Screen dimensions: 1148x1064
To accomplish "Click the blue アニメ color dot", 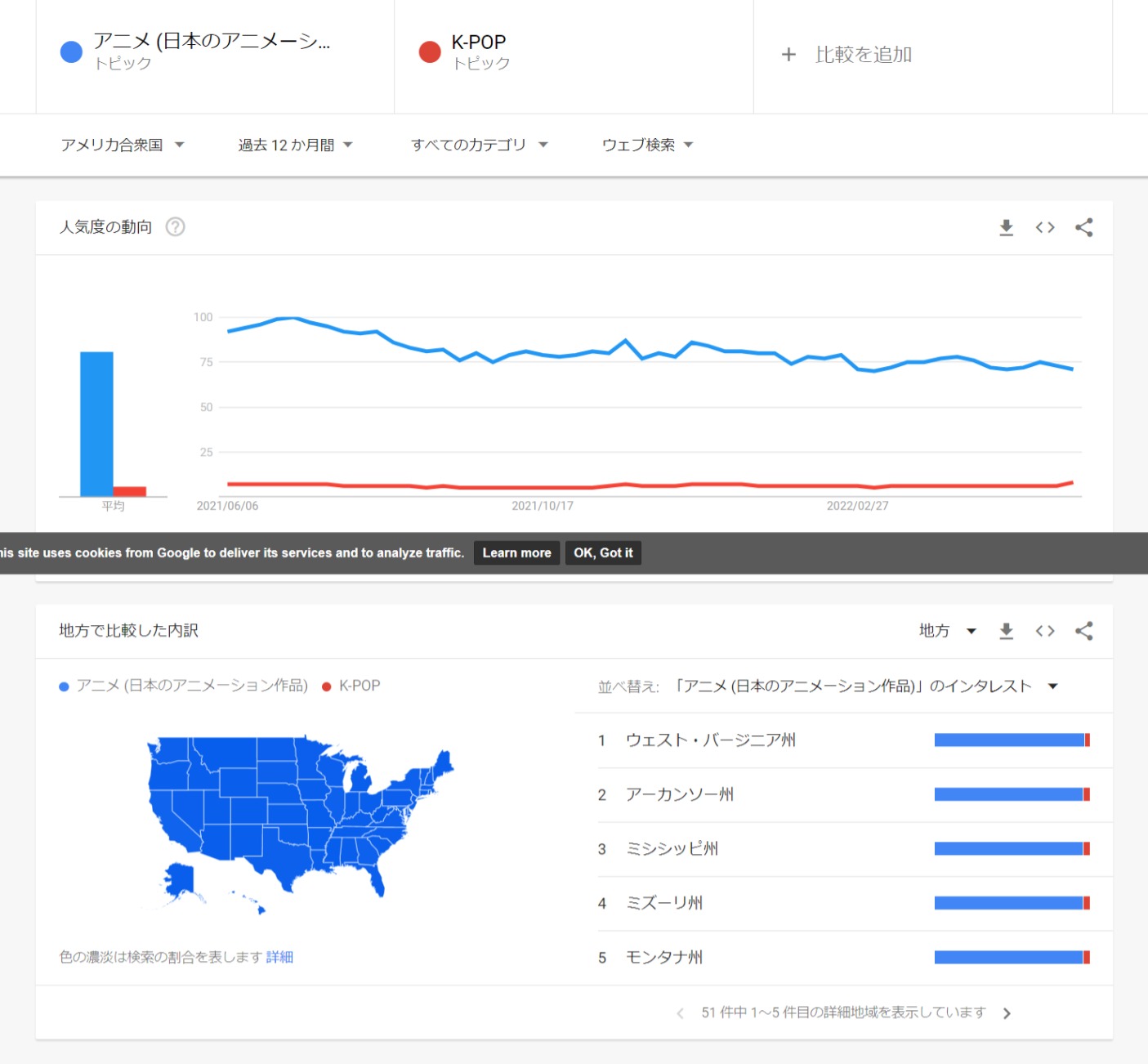I will (72, 52).
